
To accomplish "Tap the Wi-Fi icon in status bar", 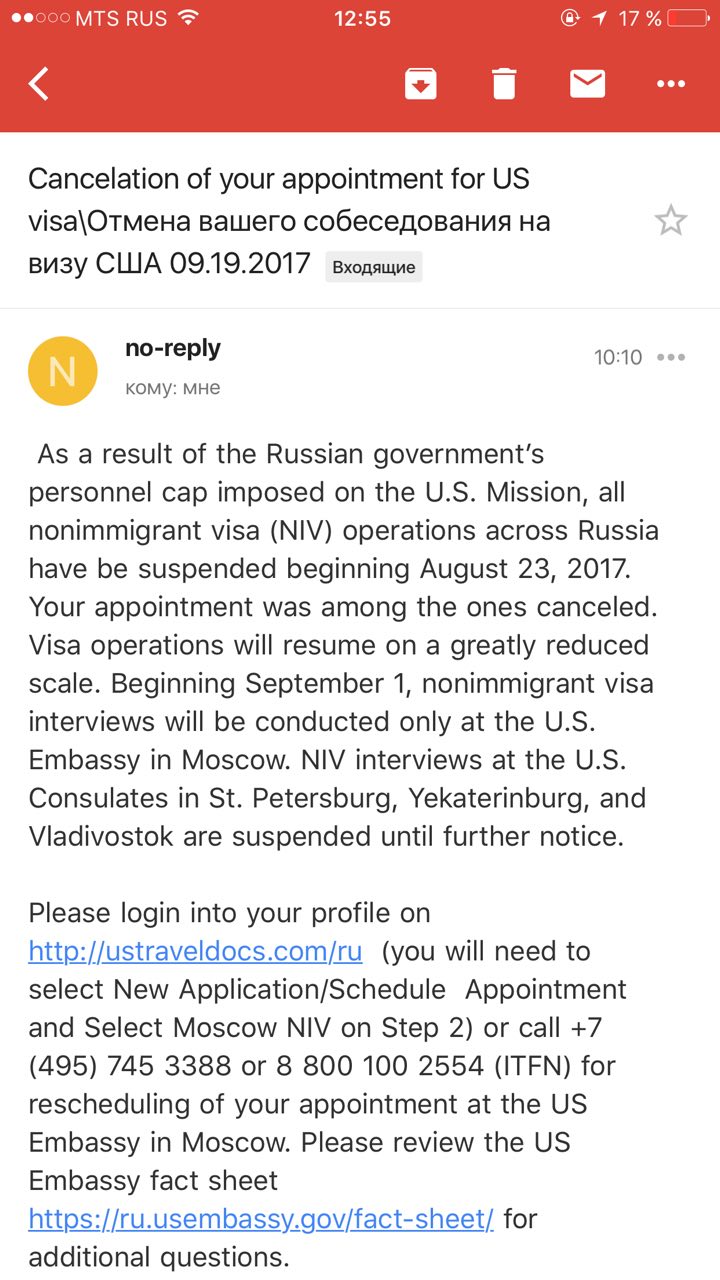I will tap(187, 18).
